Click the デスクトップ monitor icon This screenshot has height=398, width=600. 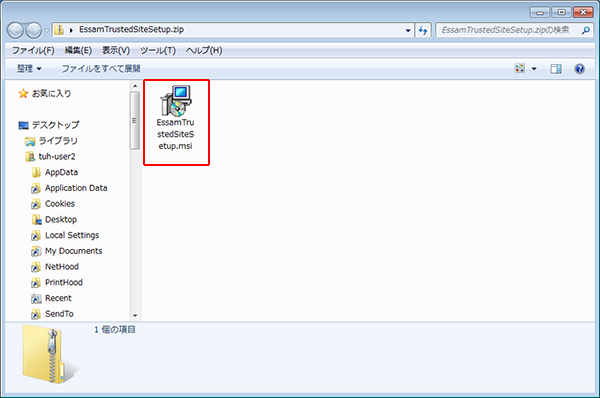point(23,125)
